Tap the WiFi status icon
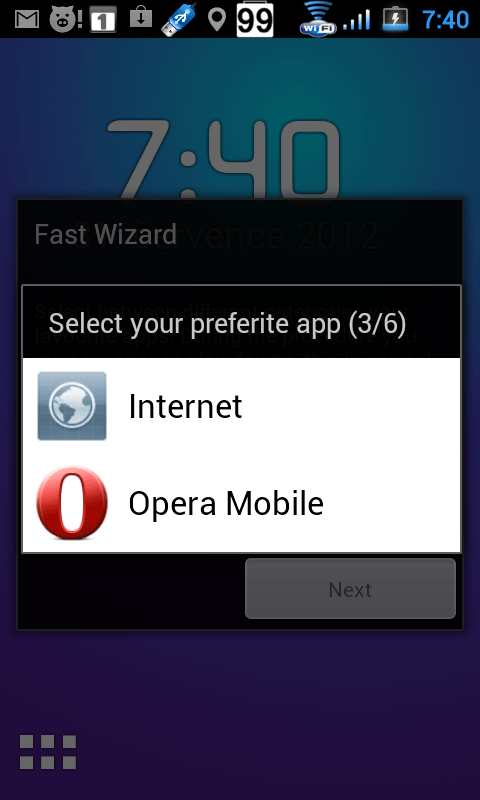The image size is (480, 800). (x=318, y=18)
